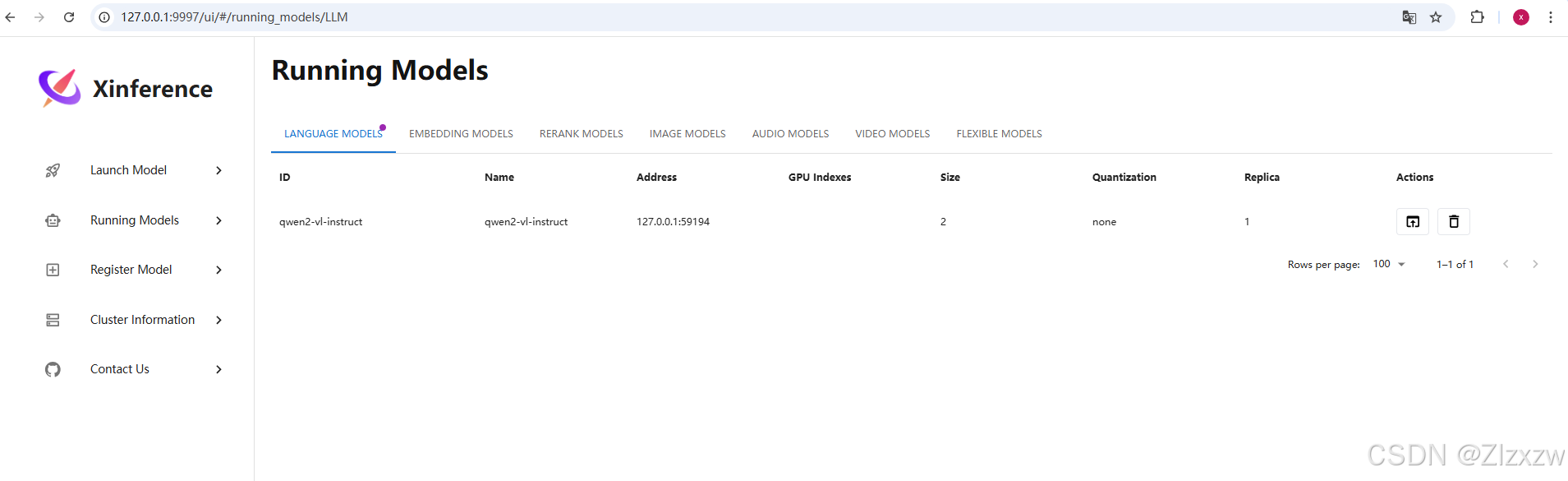Click the ID column header
This screenshot has width=1568, height=481.
[x=285, y=178]
